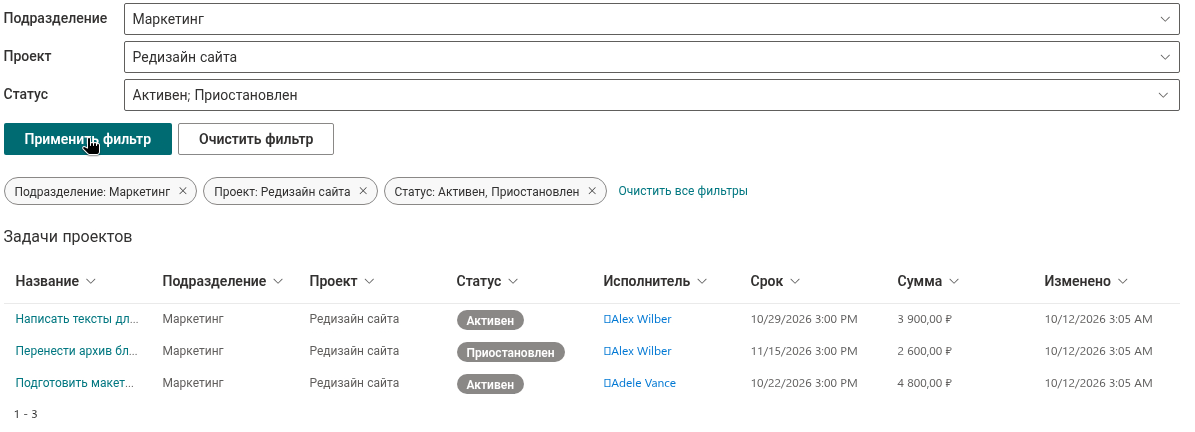Click Активен badge in Написать тексты row
The width and height of the screenshot is (1195, 432).
[490, 320]
